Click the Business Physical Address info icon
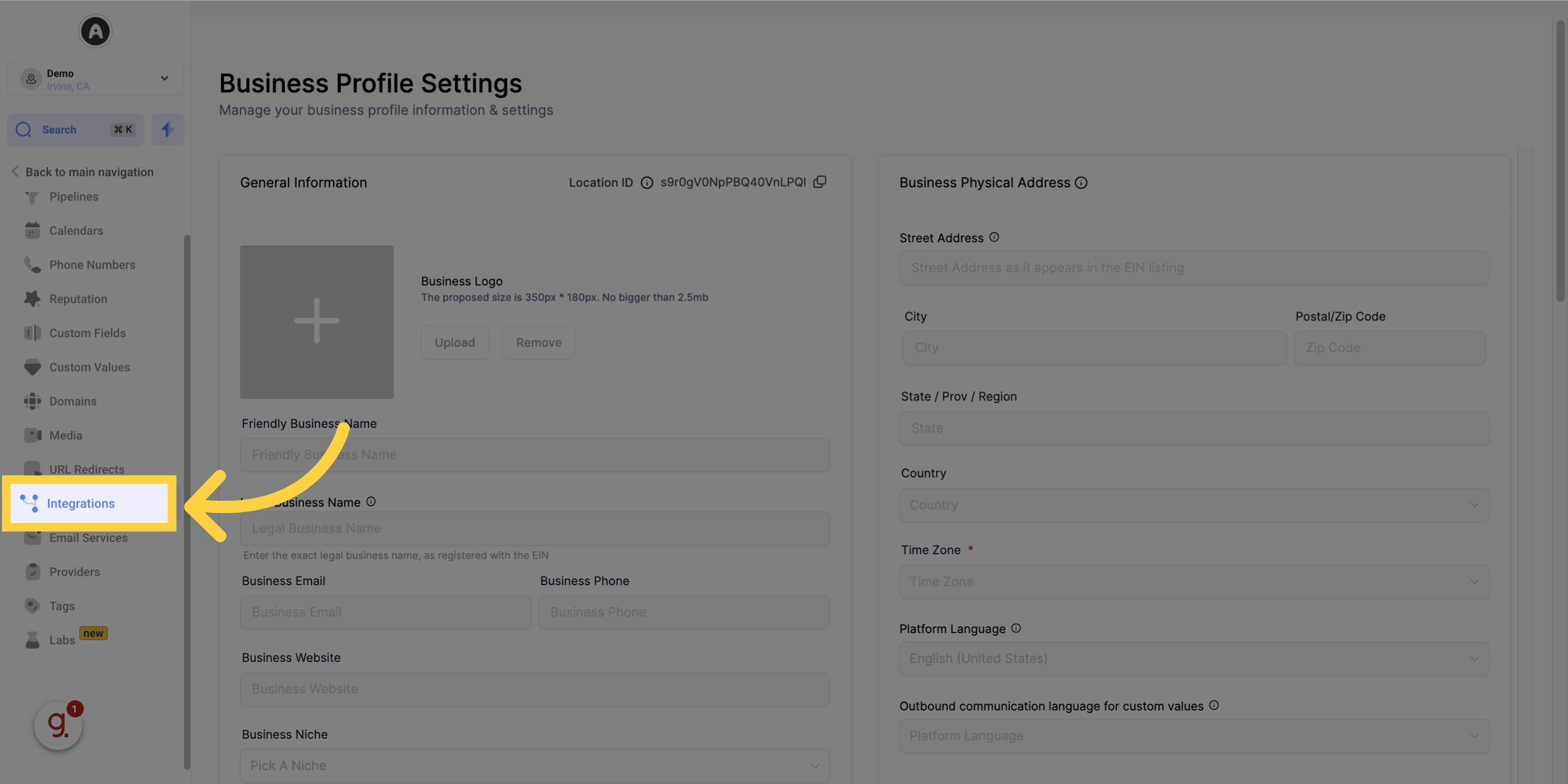Screen dimensions: 1568x784 click(x=1081, y=182)
